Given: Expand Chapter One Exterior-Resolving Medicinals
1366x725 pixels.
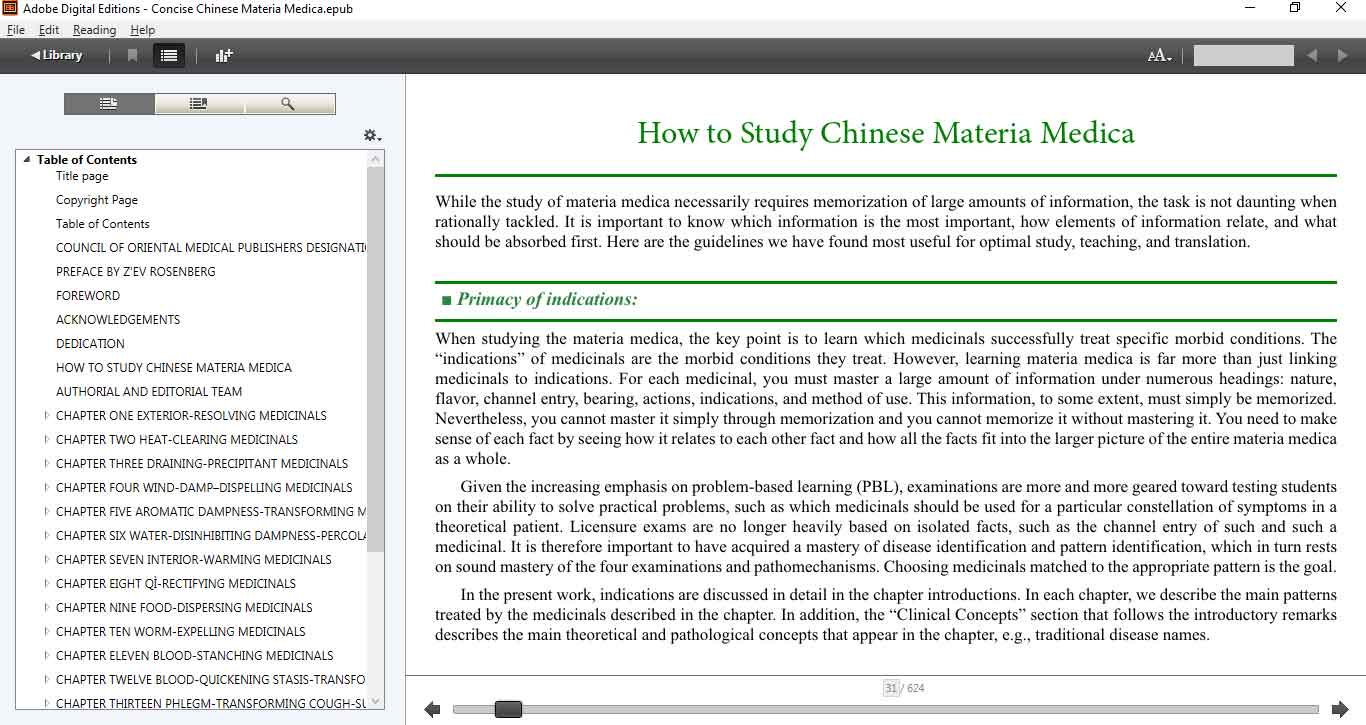Looking at the screenshot, I should tap(46, 415).
